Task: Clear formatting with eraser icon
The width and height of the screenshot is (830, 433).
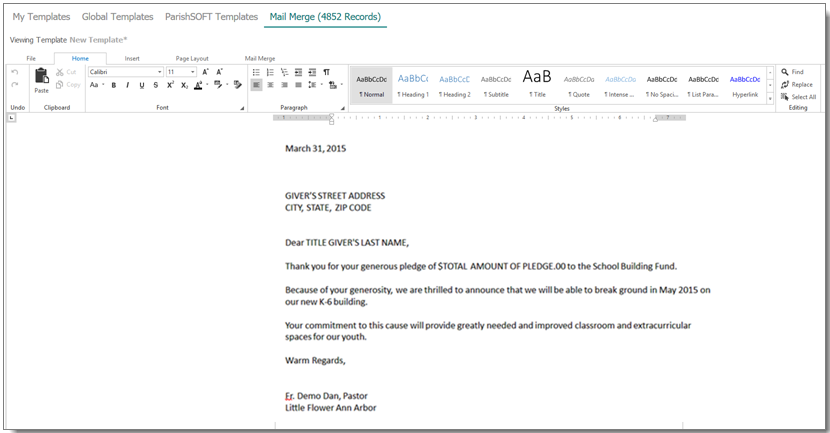Action: (x=238, y=85)
